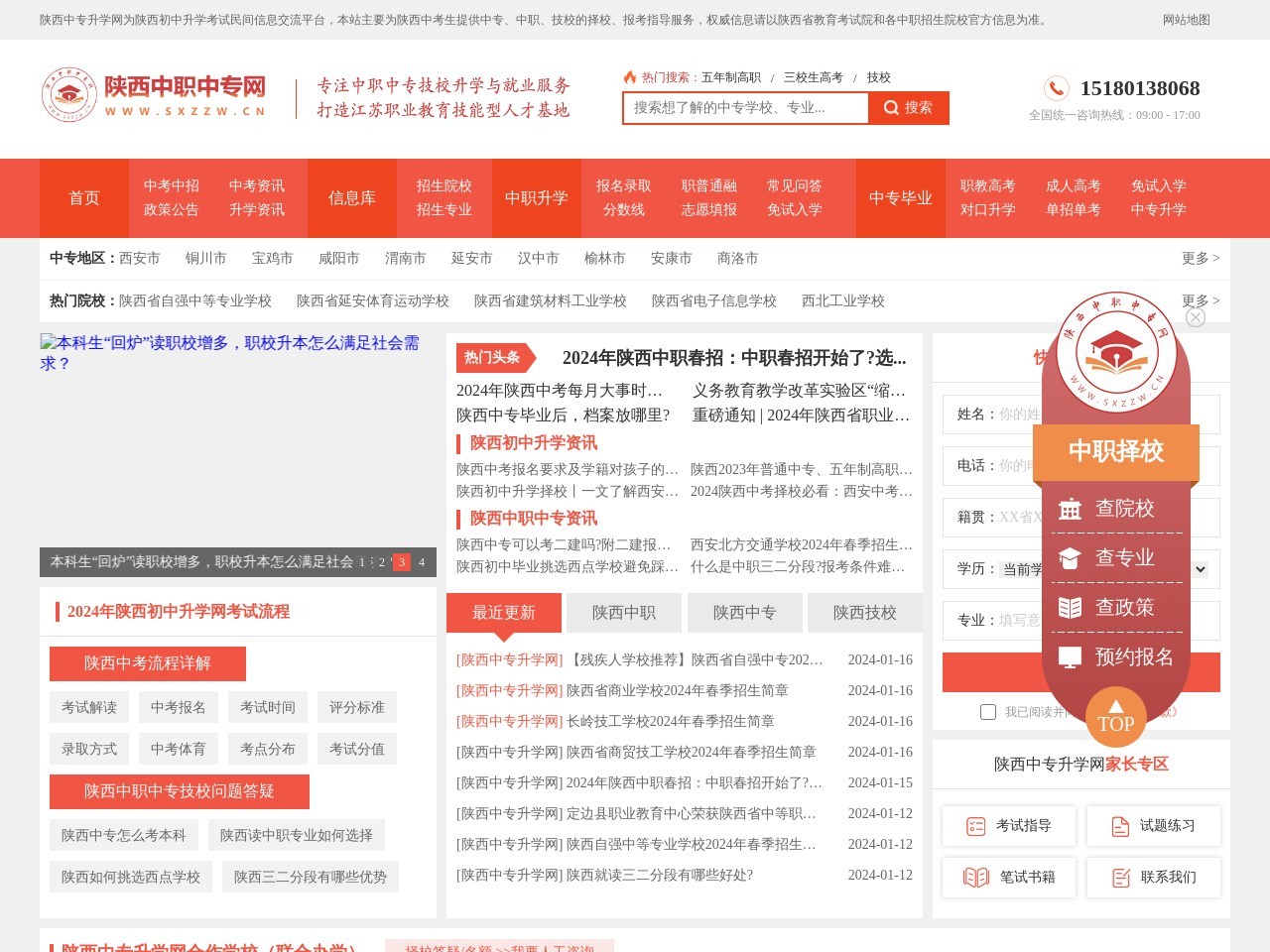Click the TOP back-to-top button
Image resolution: width=1270 pixels, height=952 pixels.
(1116, 717)
